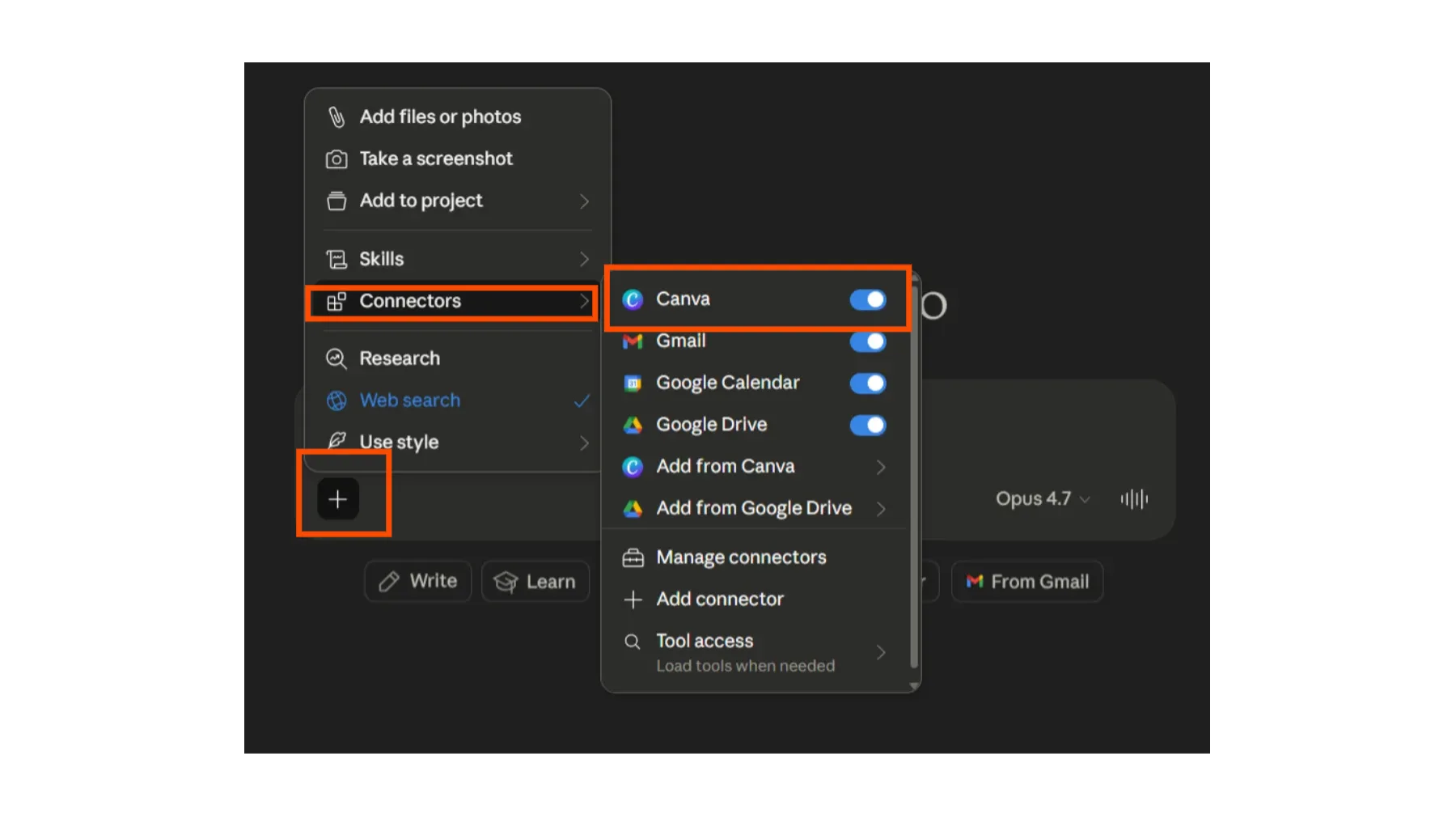Click the graduation cap icon on Learn chip
Screen dimensions: 1456x818
point(506,582)
